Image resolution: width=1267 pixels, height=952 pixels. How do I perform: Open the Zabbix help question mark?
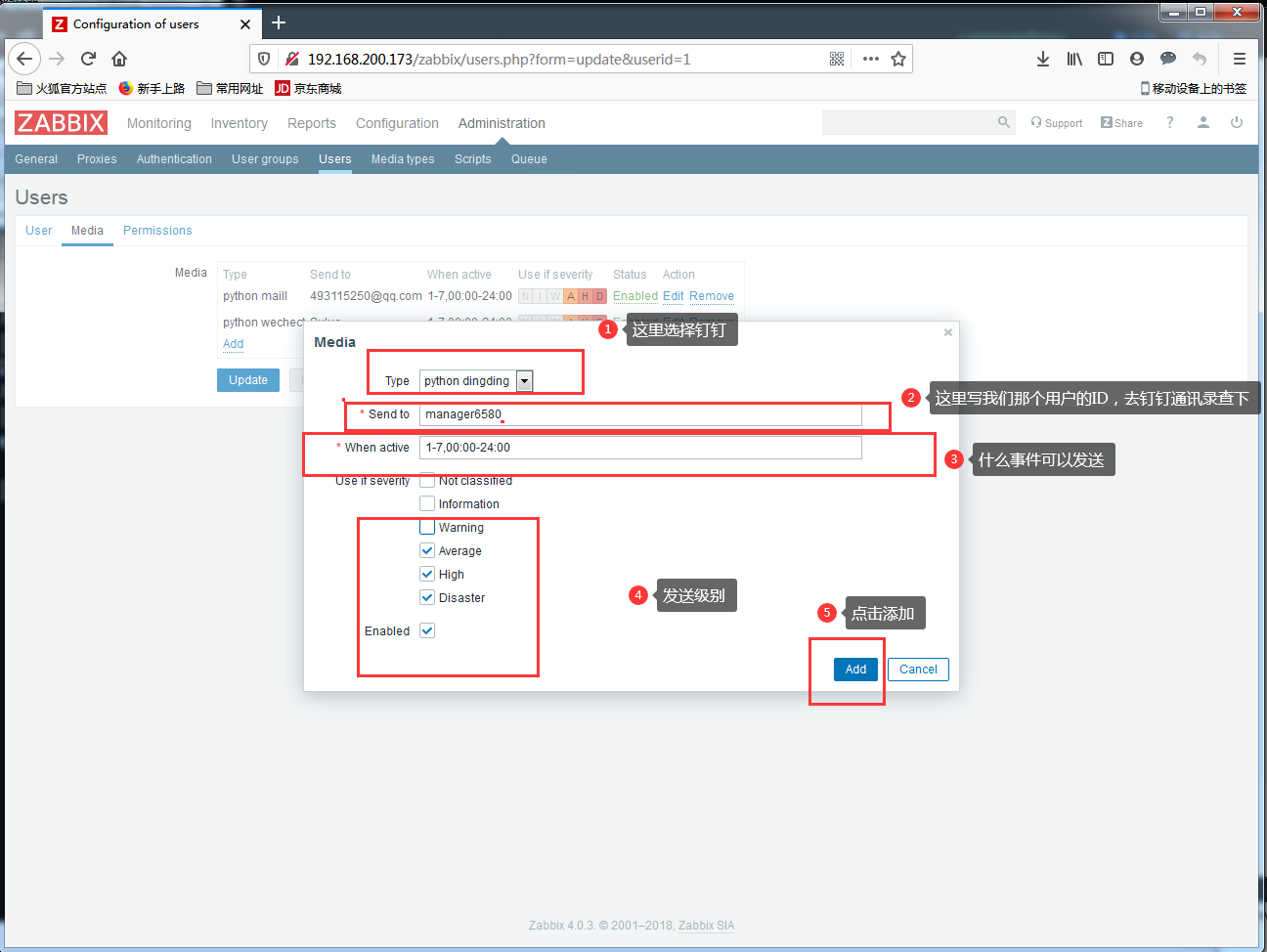[1169, 122]
